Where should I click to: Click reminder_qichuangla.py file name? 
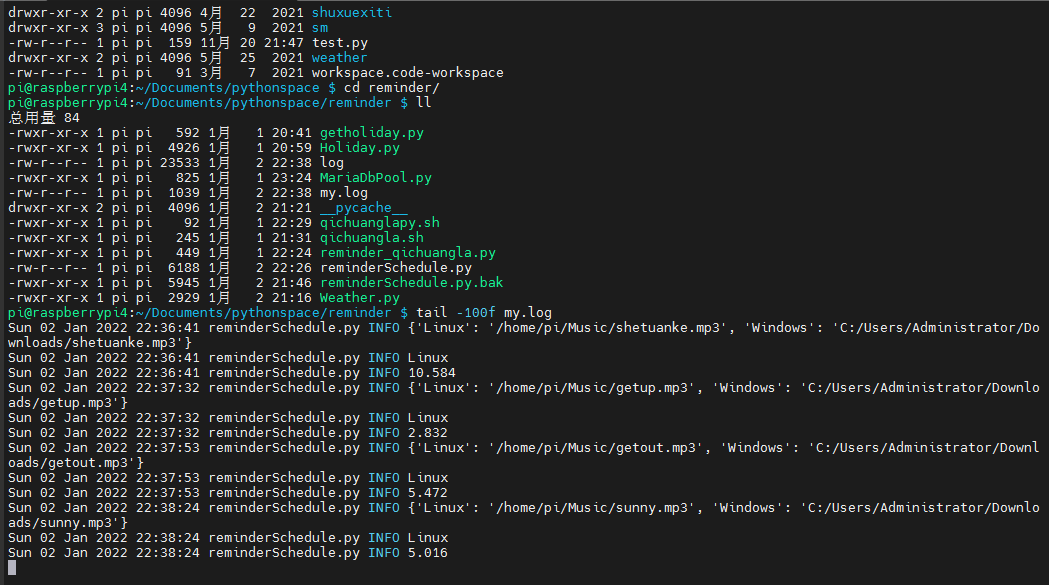pyautogui.click(x=408, y=252)
